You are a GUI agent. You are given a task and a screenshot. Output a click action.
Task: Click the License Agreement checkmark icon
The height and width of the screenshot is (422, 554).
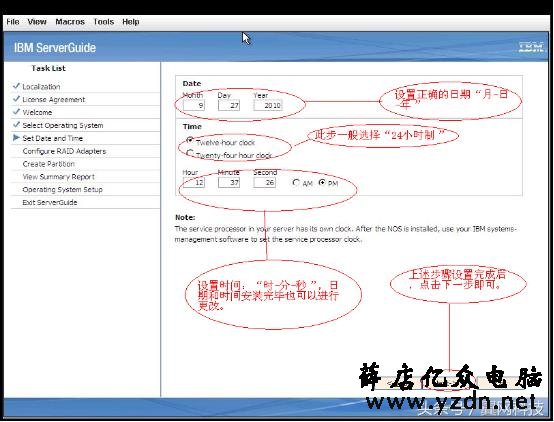(x=16, y=99)
